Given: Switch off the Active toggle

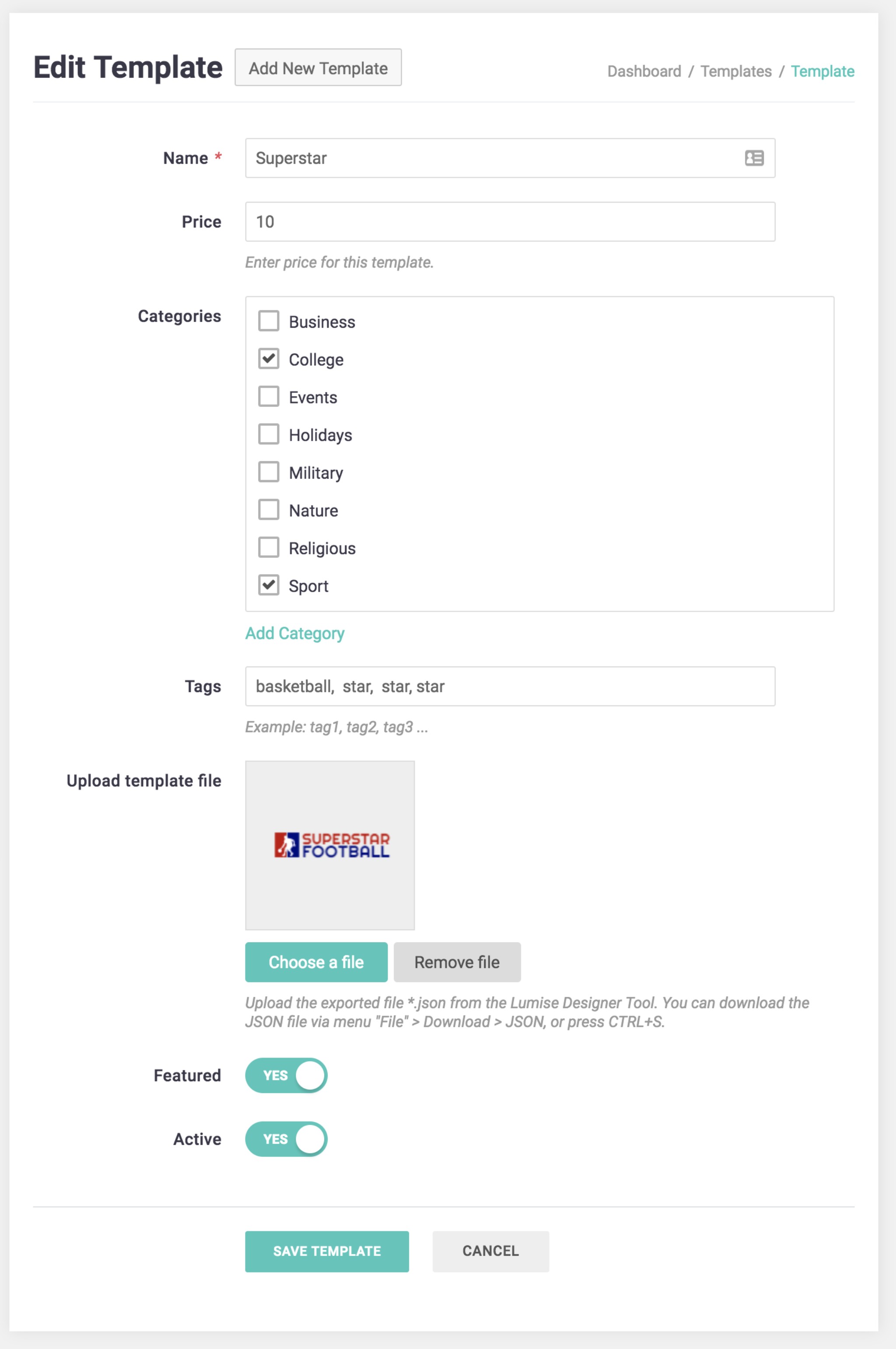Looking at the screenshot, I should click(x=286, y=1139).
